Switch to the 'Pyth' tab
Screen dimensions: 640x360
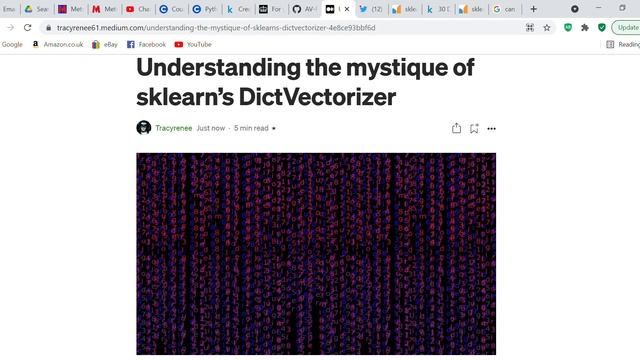tap(205, 9)
